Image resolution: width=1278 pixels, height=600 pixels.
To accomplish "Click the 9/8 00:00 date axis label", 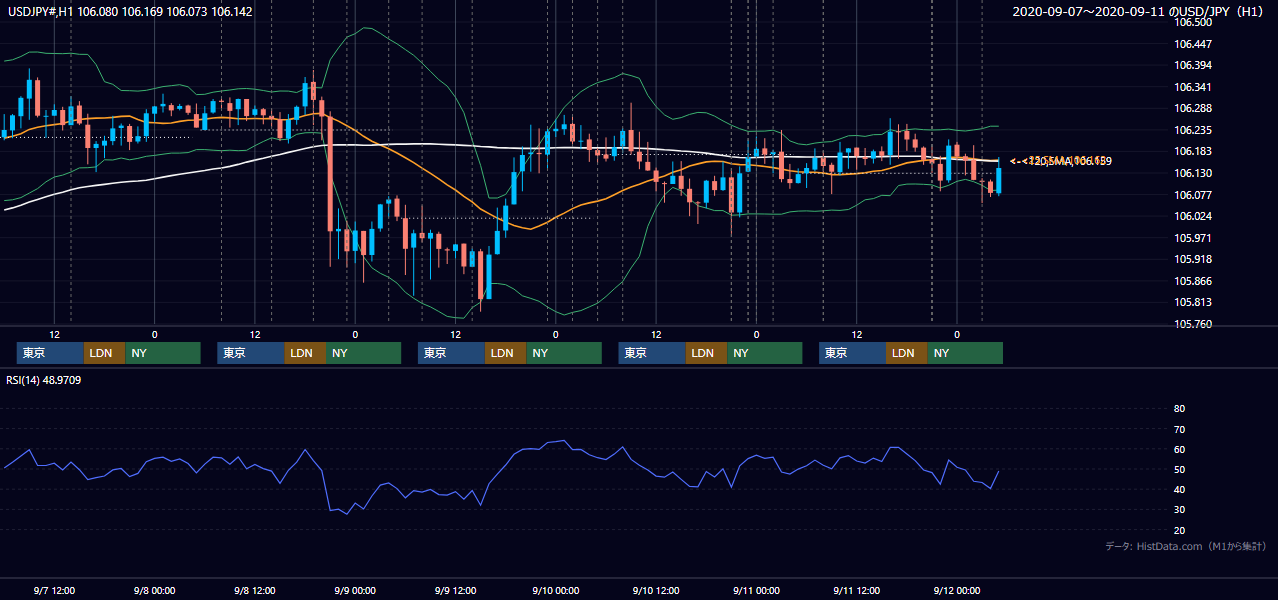I will point(154,590).
